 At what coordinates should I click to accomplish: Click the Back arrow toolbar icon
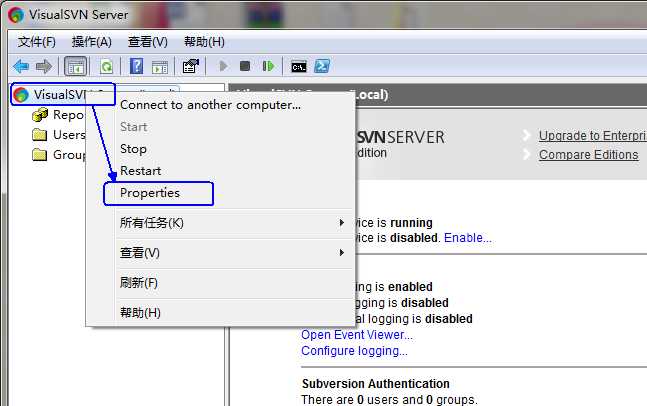(21, 66)
